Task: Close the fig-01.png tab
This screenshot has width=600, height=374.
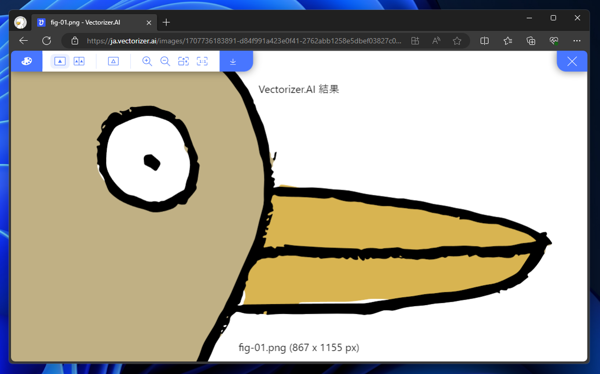Action: coord(149,23)
